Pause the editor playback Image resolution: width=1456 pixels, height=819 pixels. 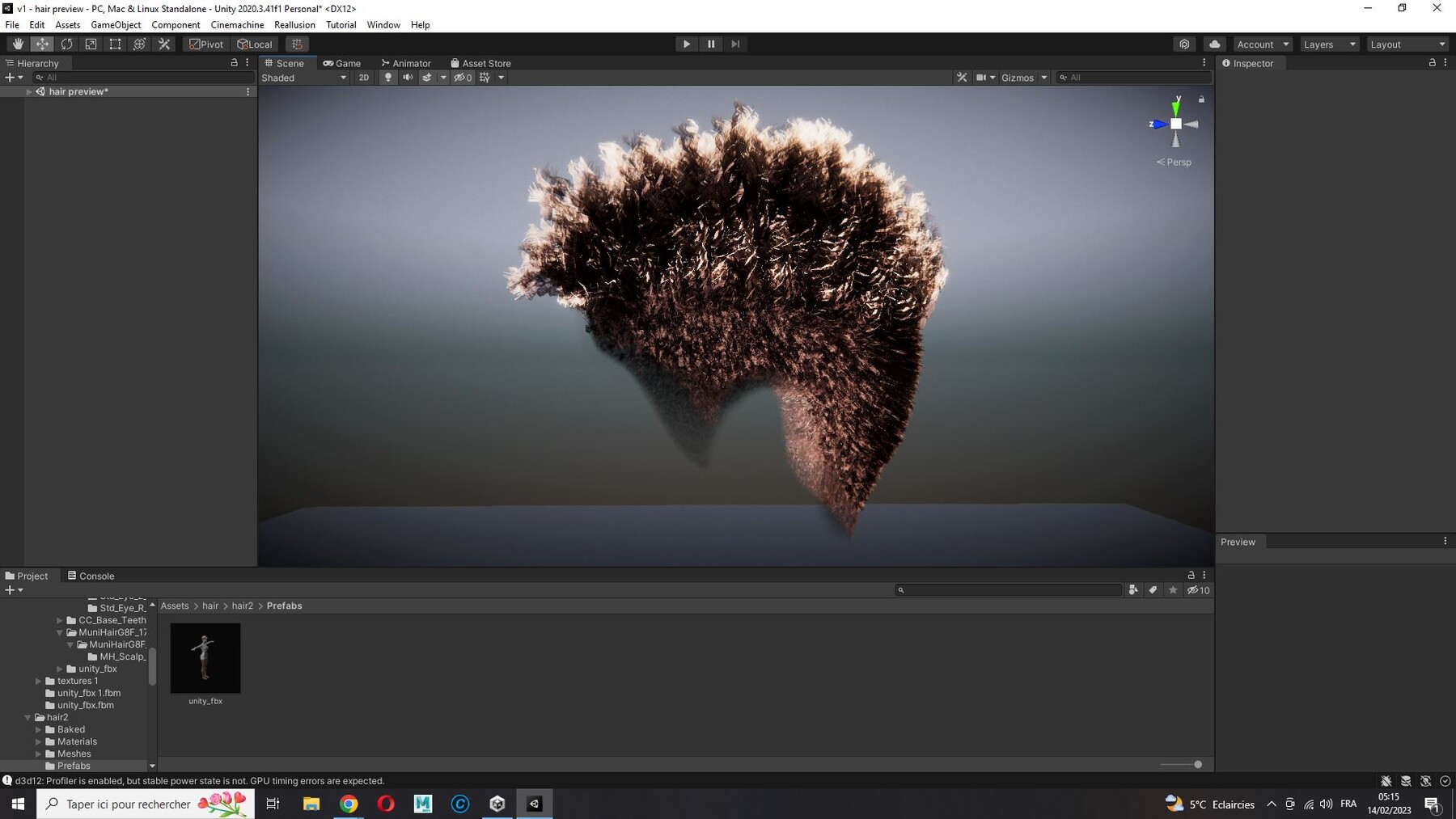tap(711, 44)
